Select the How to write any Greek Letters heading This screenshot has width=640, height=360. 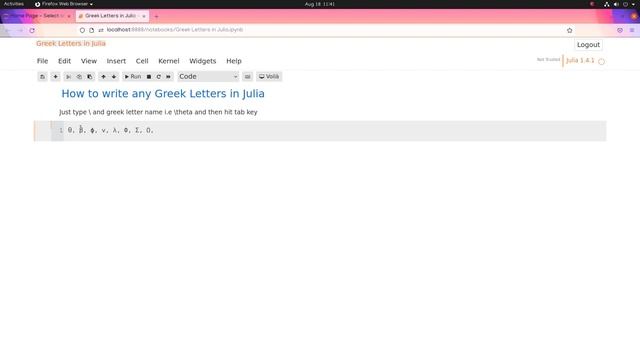point(163,93)
